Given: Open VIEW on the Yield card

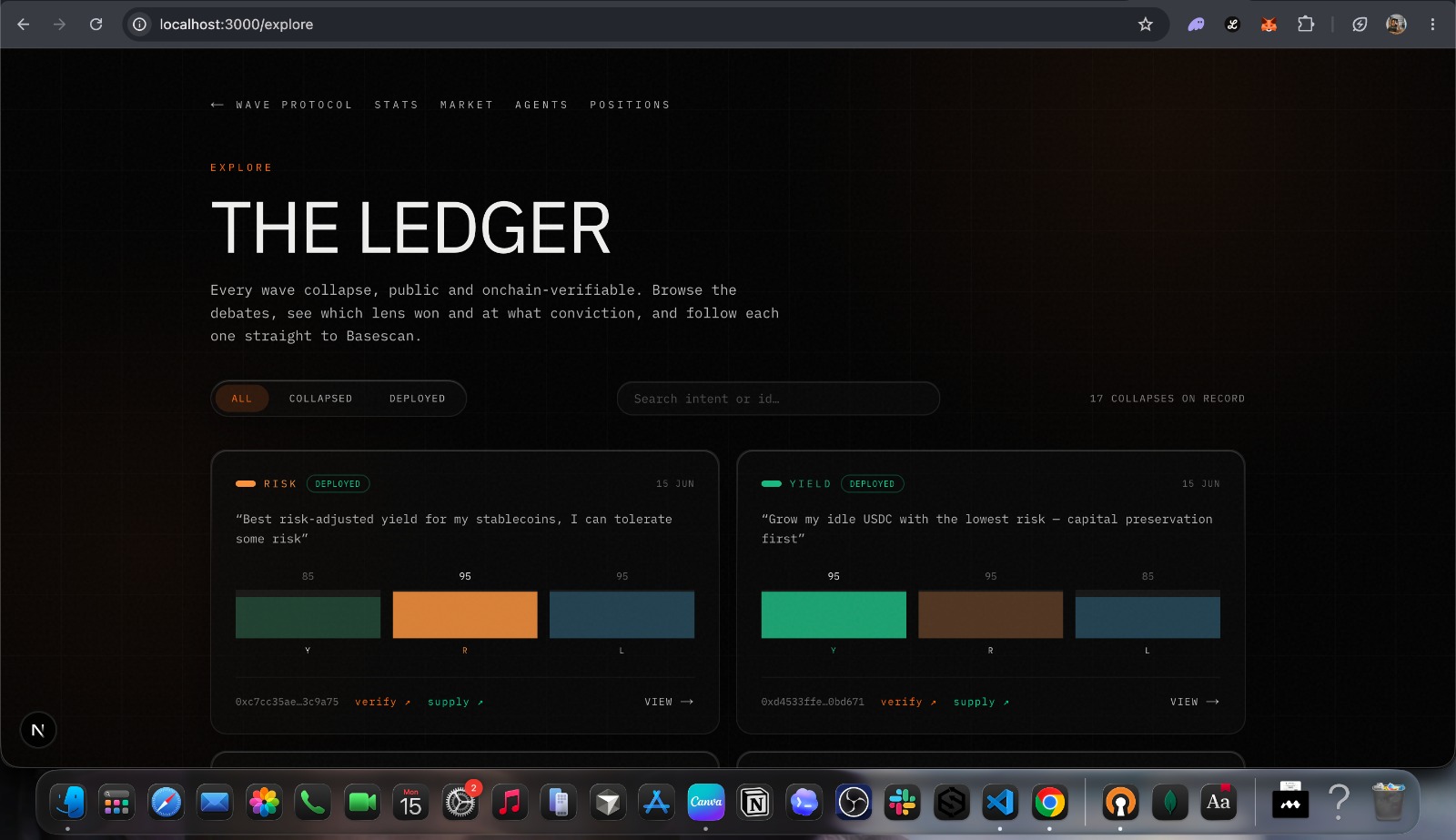Looking at the screenshot, I should (x=1195, y=702).
